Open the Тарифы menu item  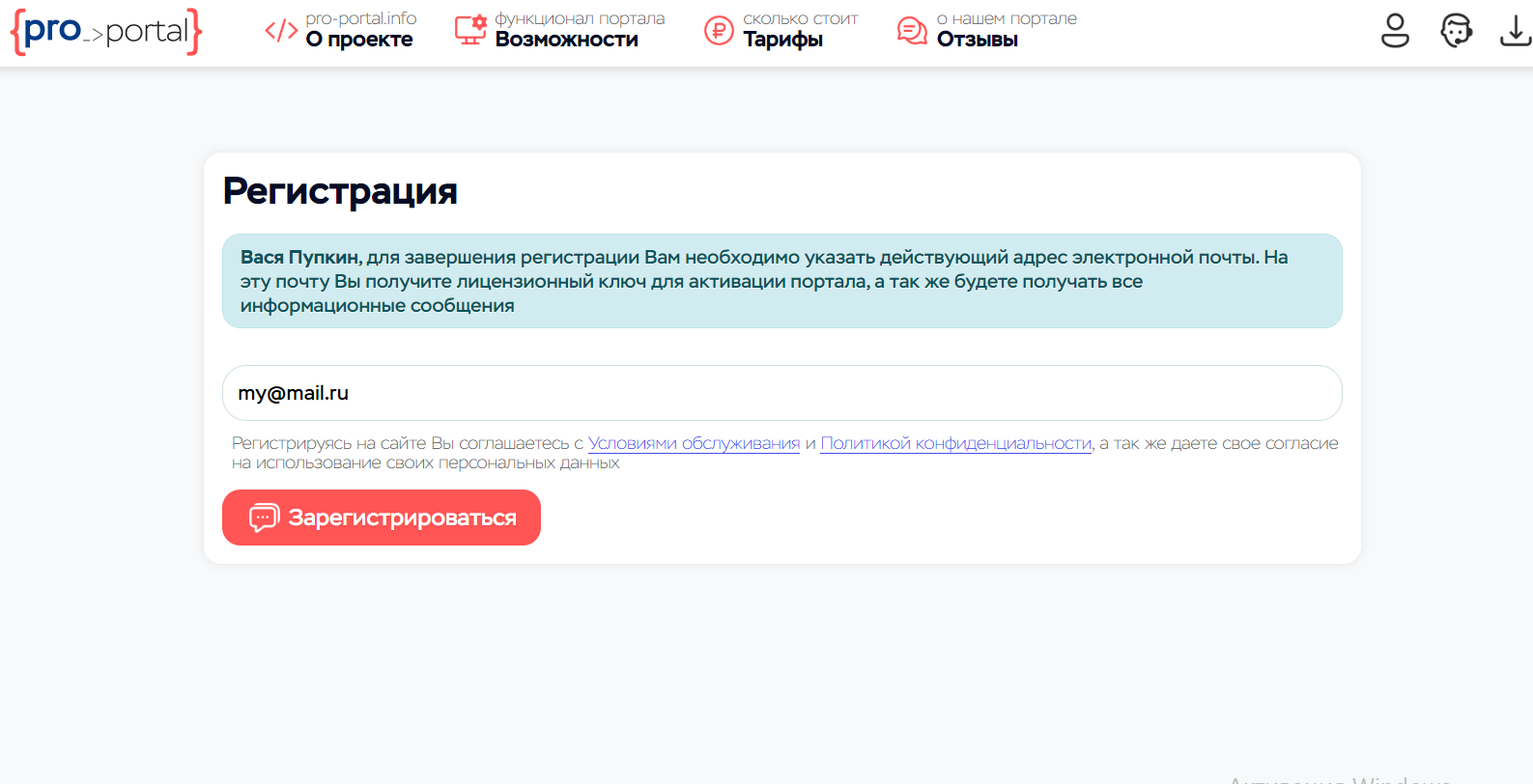tap(782, 40)
